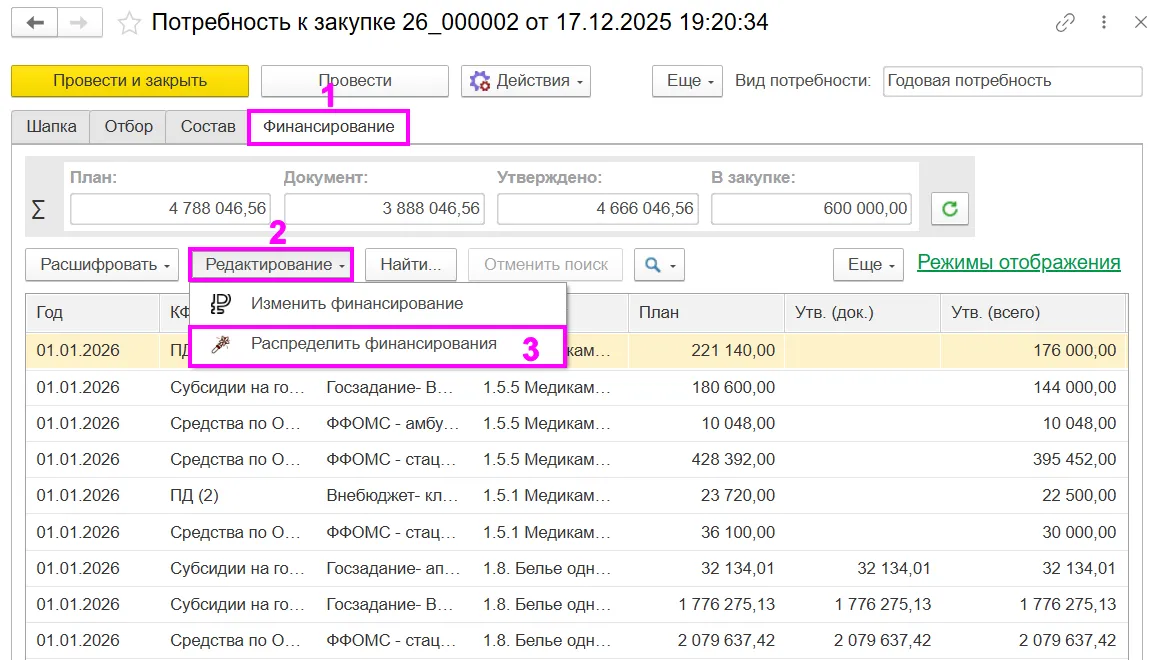Screen dimensions: 1150x660
Task: Switch to the Отбор tab
Action: (128, 127)
